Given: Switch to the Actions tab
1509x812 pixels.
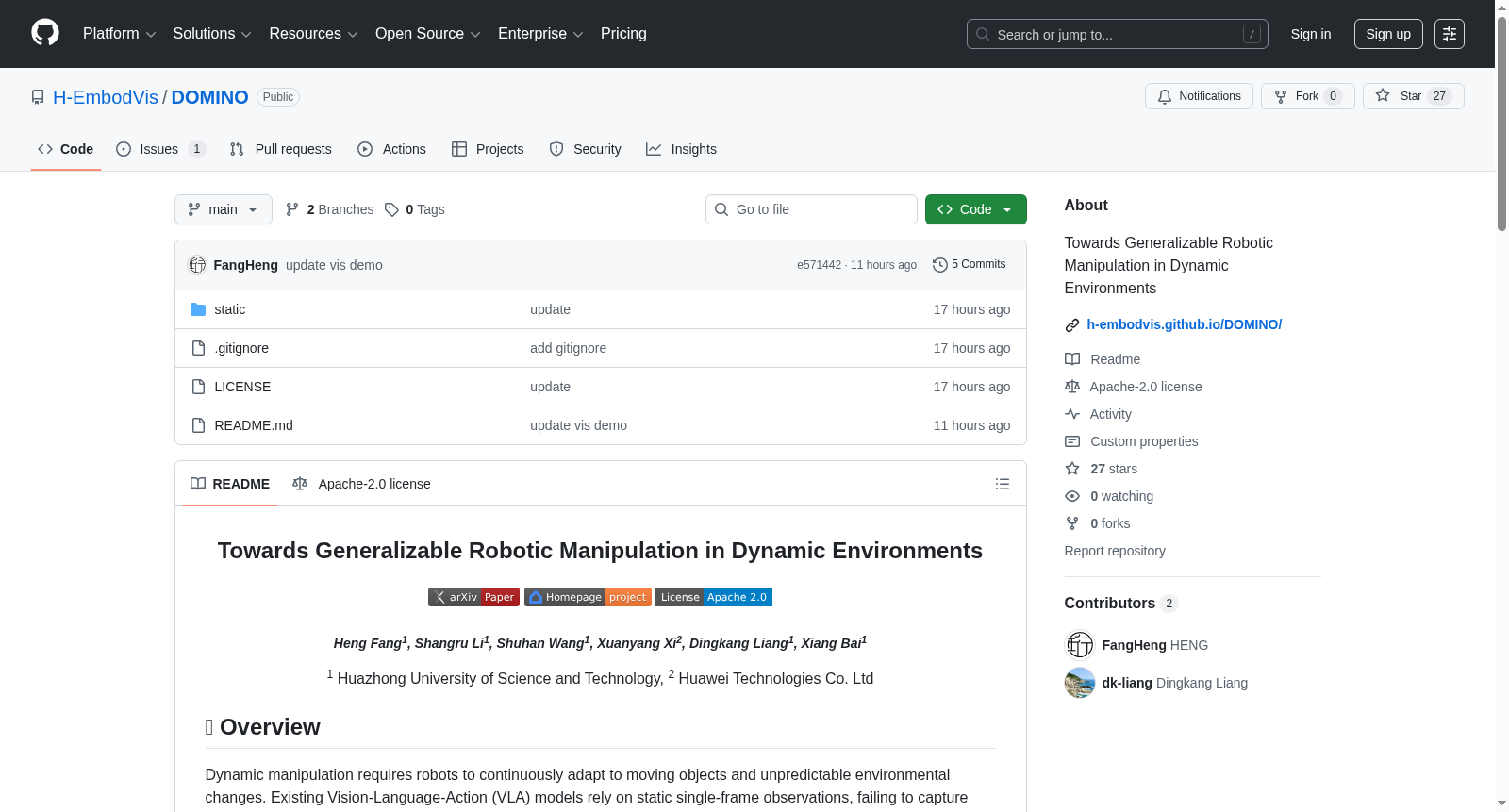Looking at the screenshot, I should point(392,149).
